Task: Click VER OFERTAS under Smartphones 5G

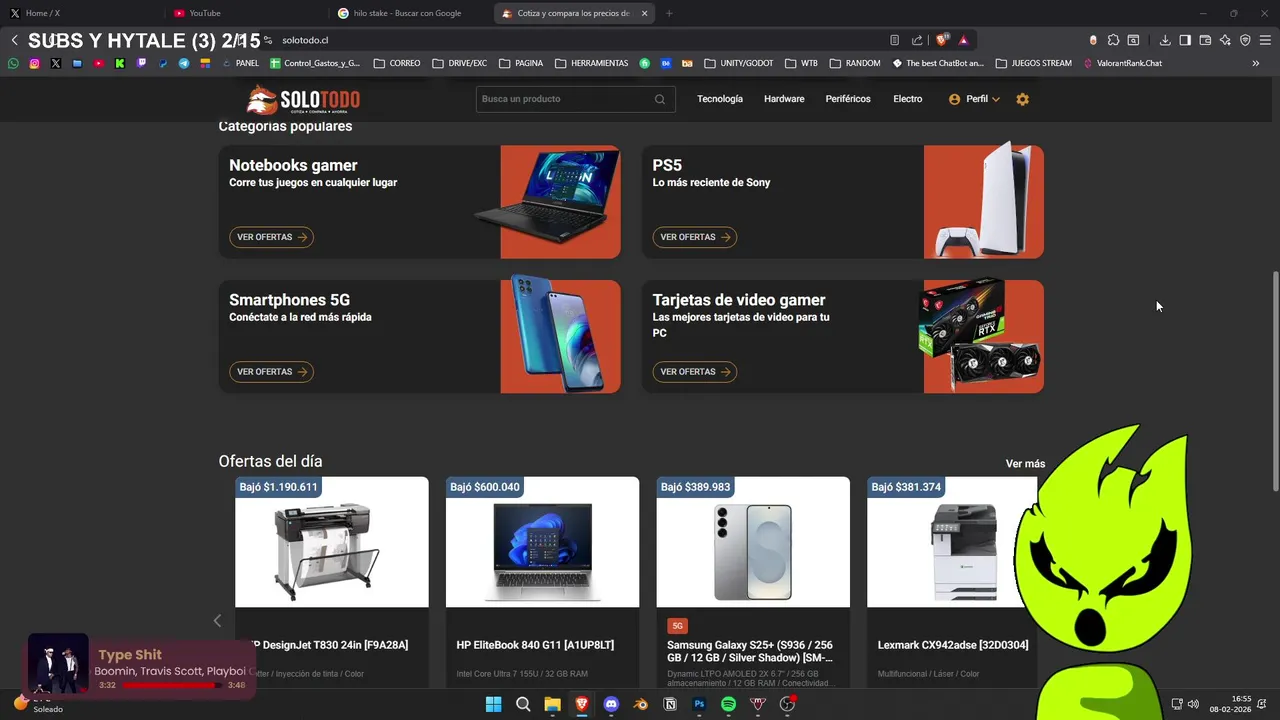Action: 272,372
